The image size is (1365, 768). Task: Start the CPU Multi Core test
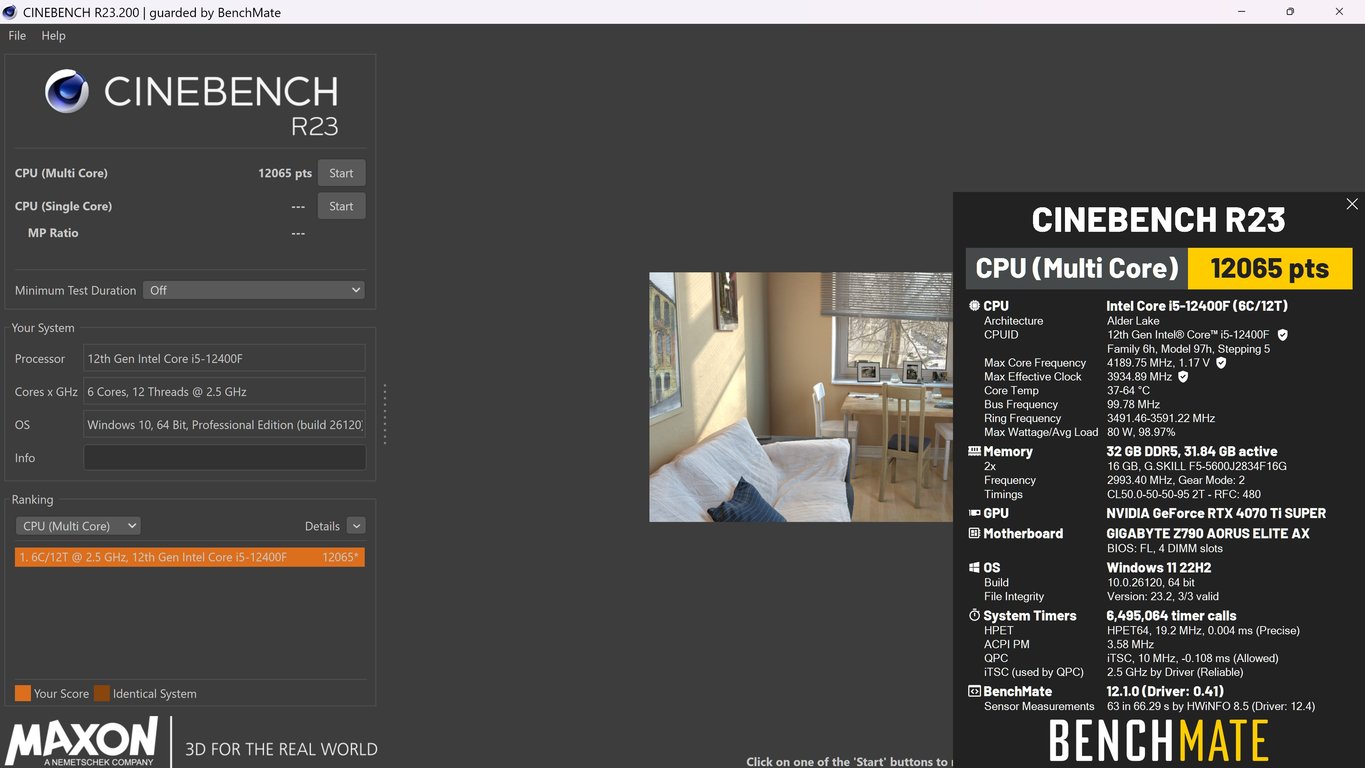pyautogui.click(x=341, y=173)
